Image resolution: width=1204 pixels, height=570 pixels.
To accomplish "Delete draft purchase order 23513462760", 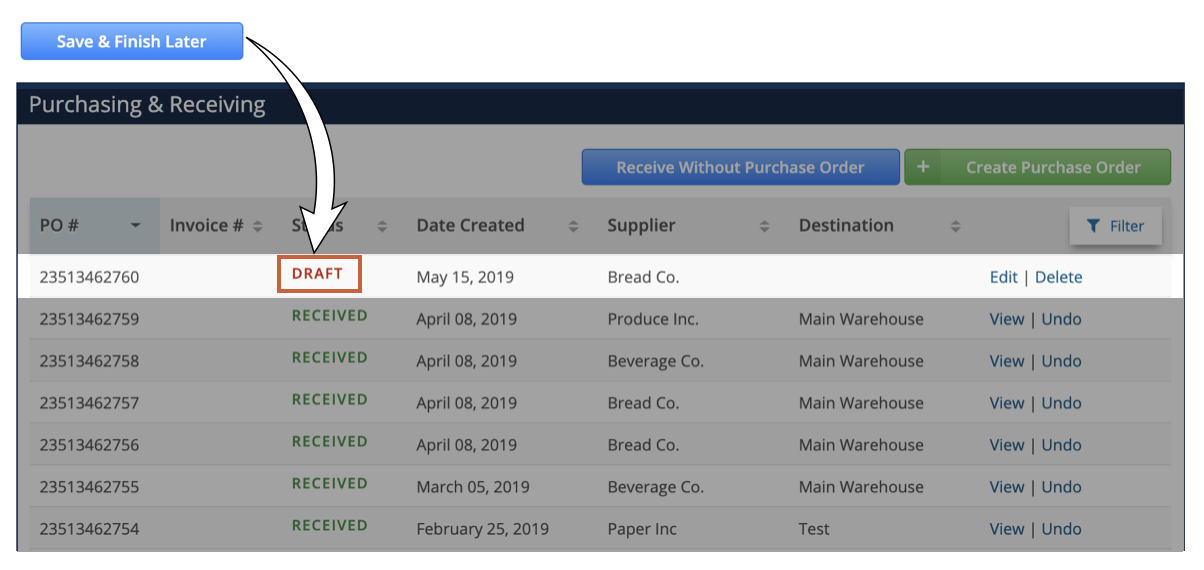I will point(1058,277).
